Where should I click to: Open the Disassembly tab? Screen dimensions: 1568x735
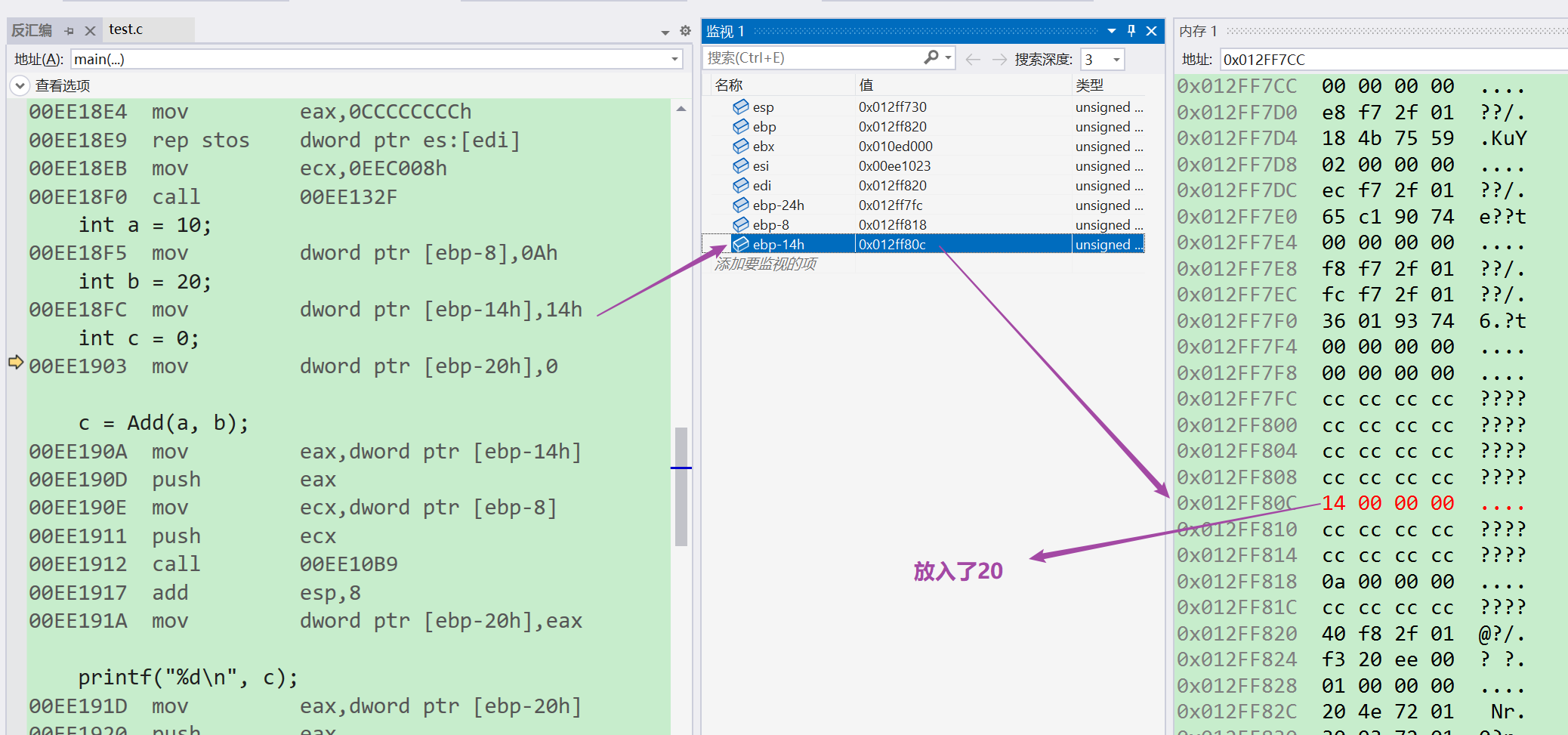32,30
